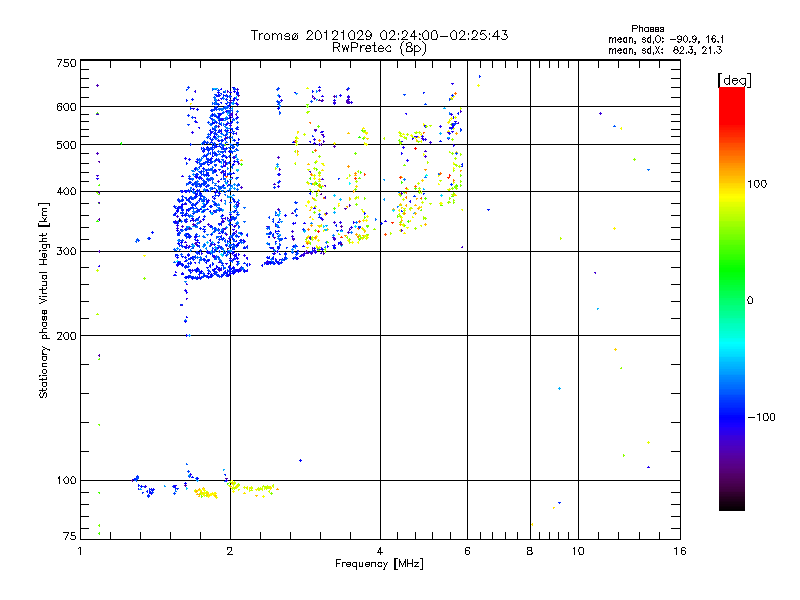Click the x-axis tick label "16"
Viewport: 800px width, 600px height.
pos(680,551)
